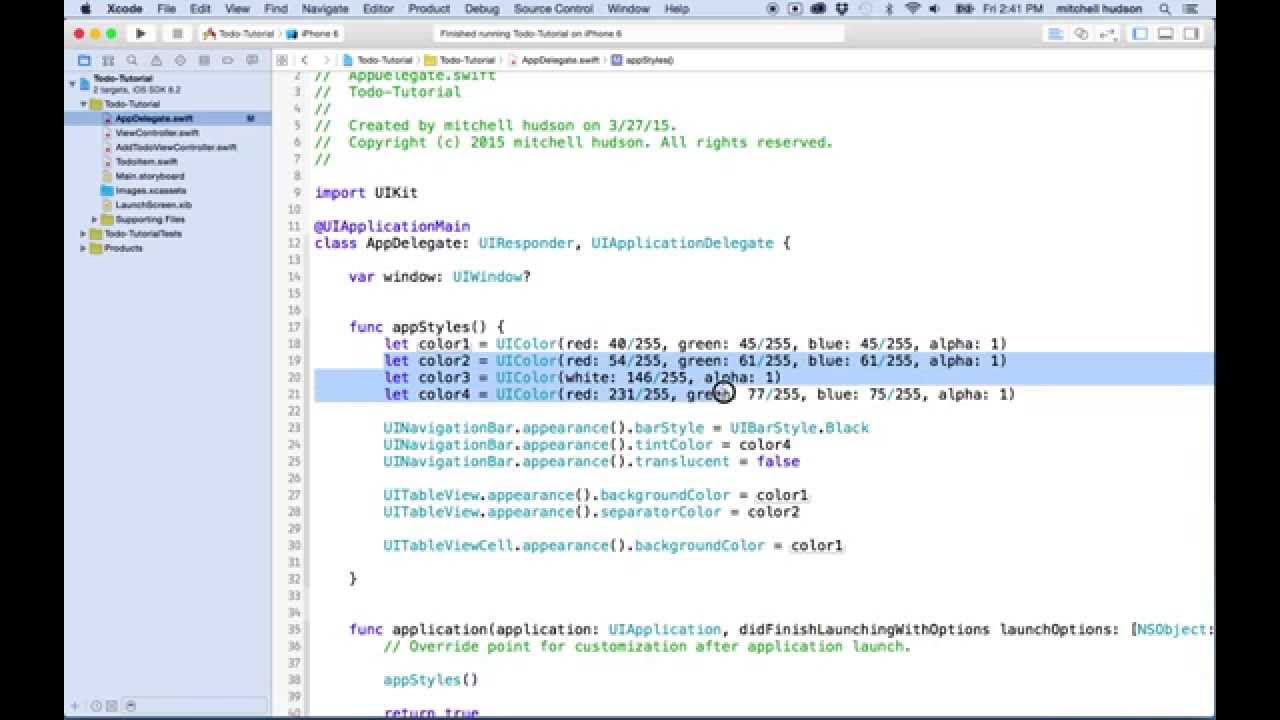The width and height of the screenshot is (1280, 720).
Task: Collapse the Todo-Tutorial project root
Action: 72,83
